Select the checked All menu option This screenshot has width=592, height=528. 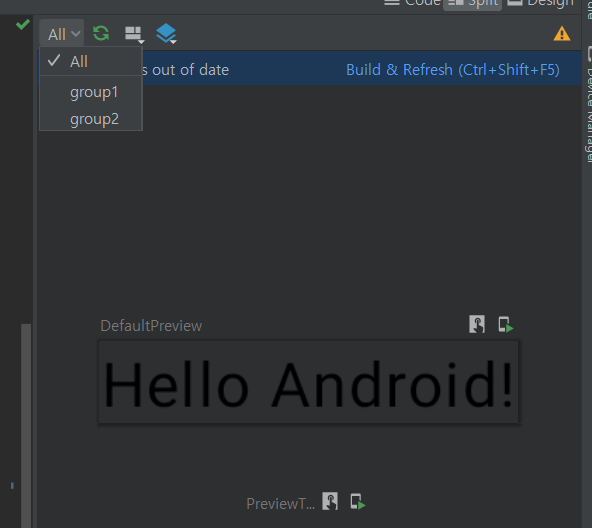91,61
